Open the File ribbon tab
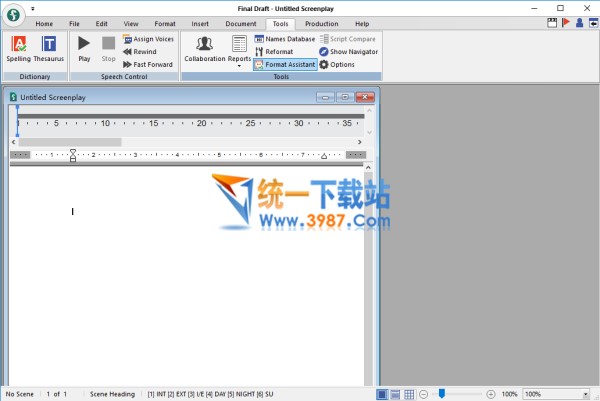 coord(74,24)
